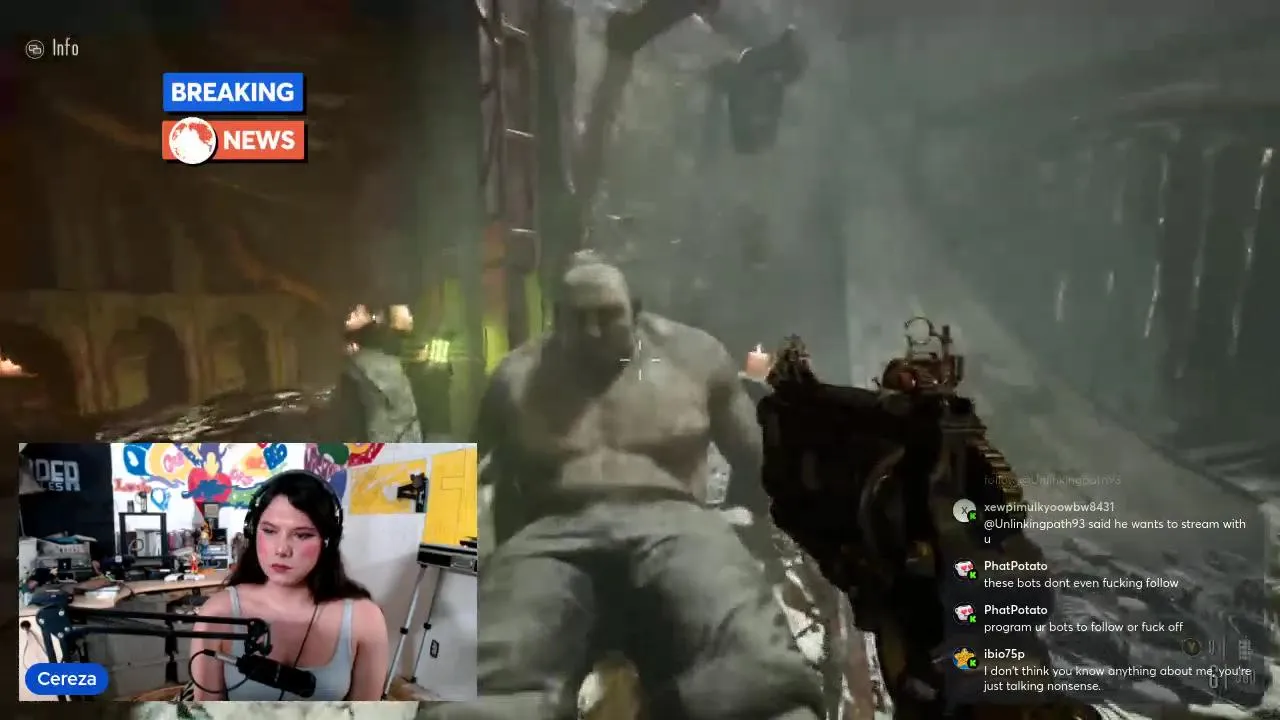The height and width of the screenshot is (720, 1280).
Task: Select message 'these bots dont even' text
Action: (x=1081, y=583)
